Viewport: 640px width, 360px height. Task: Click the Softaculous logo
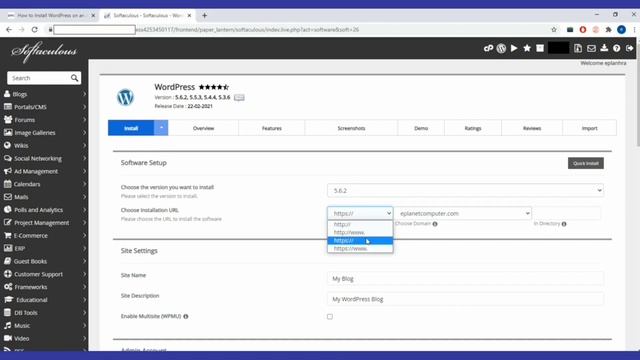click(x=44, y=51)
